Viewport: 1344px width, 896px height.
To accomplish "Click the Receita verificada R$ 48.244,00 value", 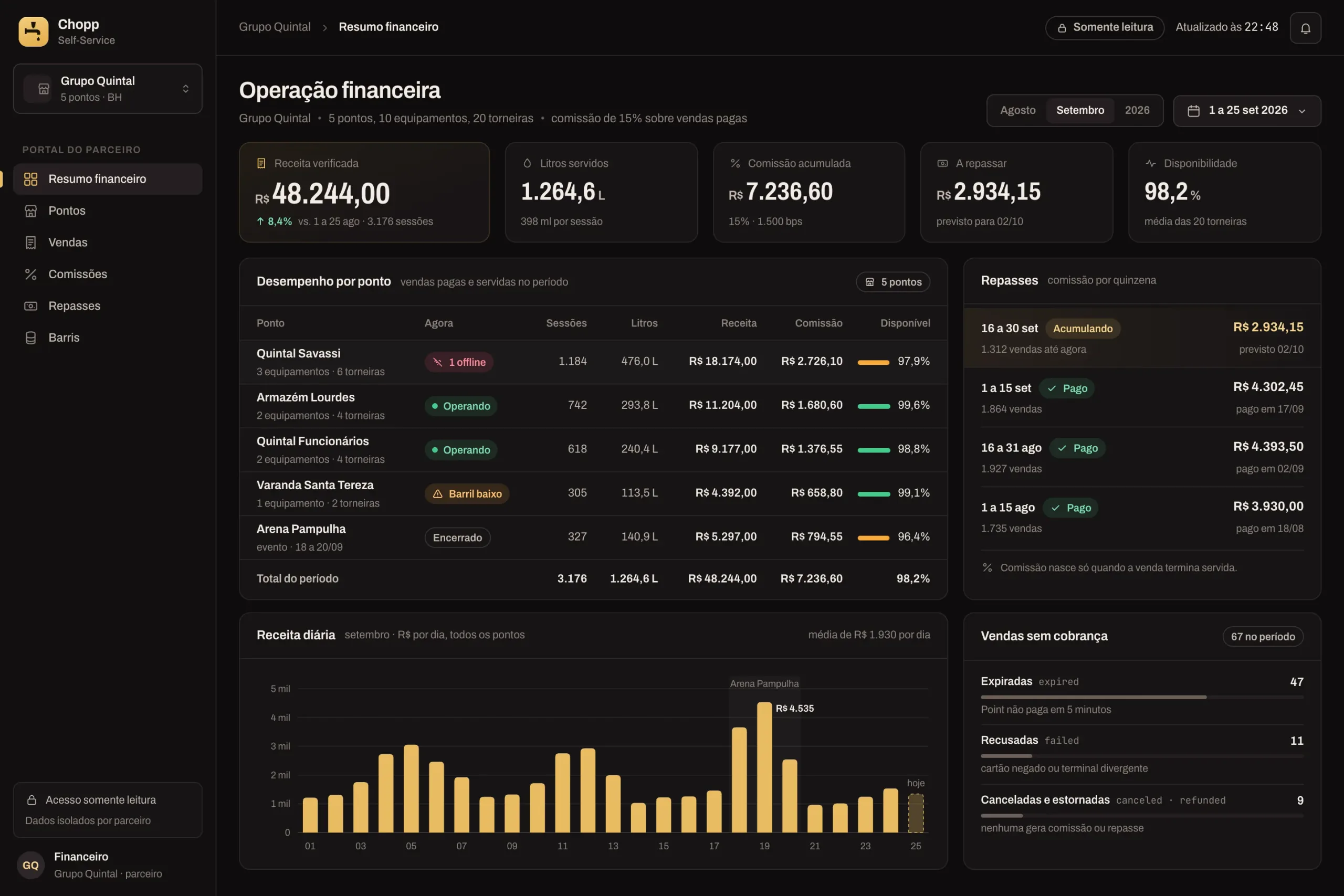I will pos(323,194).
